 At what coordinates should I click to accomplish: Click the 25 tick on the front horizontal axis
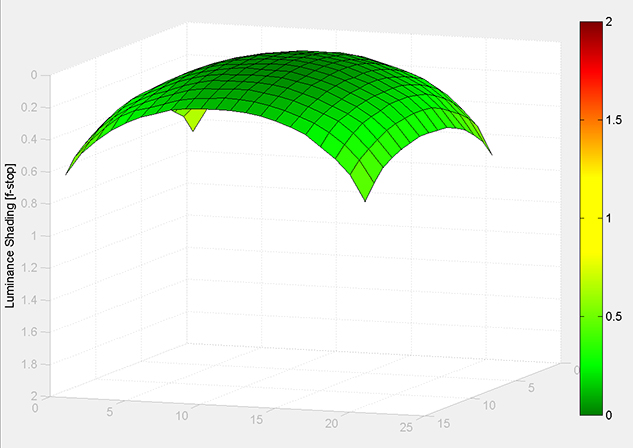tap(407, 427)
